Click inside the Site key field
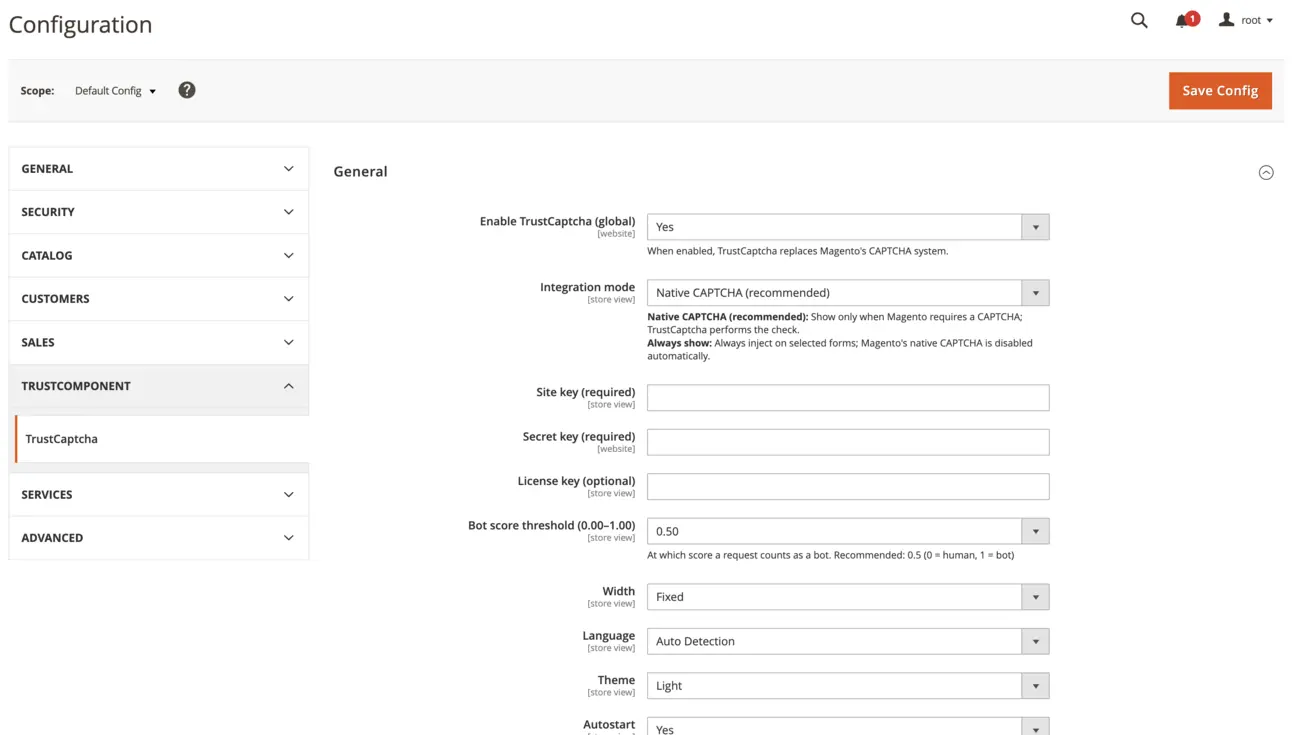This screenshot has width=1300, height=735. [848, 397]
